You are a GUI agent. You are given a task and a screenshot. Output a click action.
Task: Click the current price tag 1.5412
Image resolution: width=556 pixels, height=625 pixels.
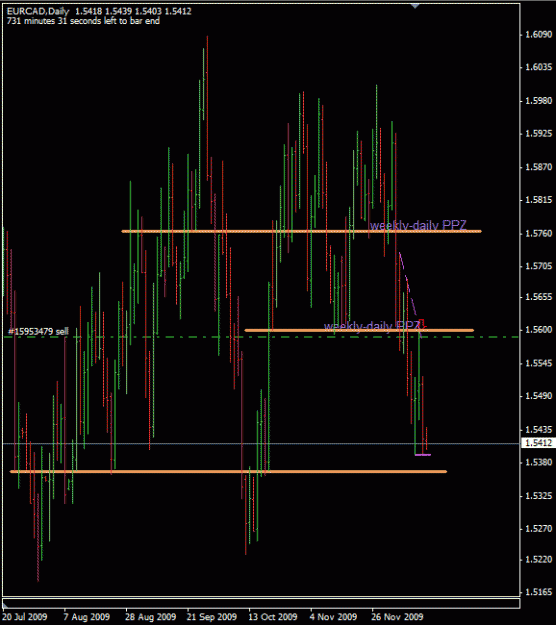[538, 443]
